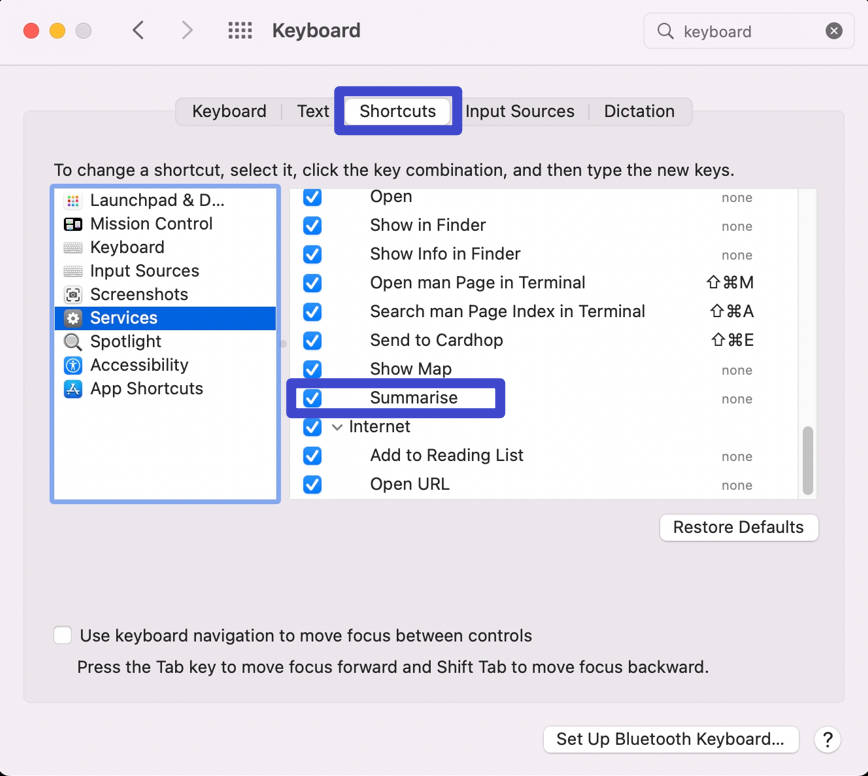868x776 pixels.
Task: Click the show-all preferences grid icon
Action: point(240,31)
